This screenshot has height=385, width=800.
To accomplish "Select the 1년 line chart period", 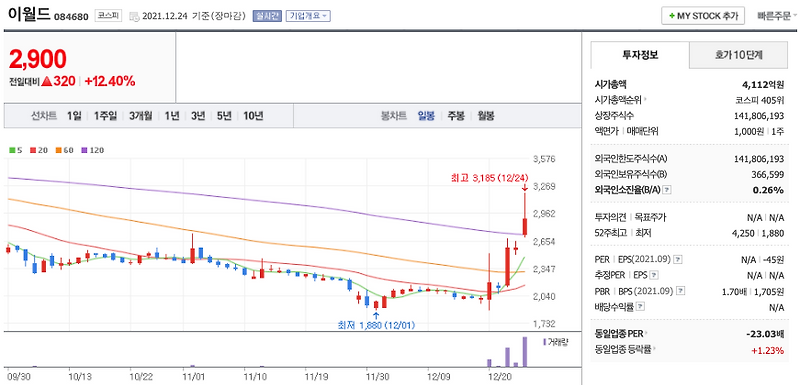I will point(172,116).
